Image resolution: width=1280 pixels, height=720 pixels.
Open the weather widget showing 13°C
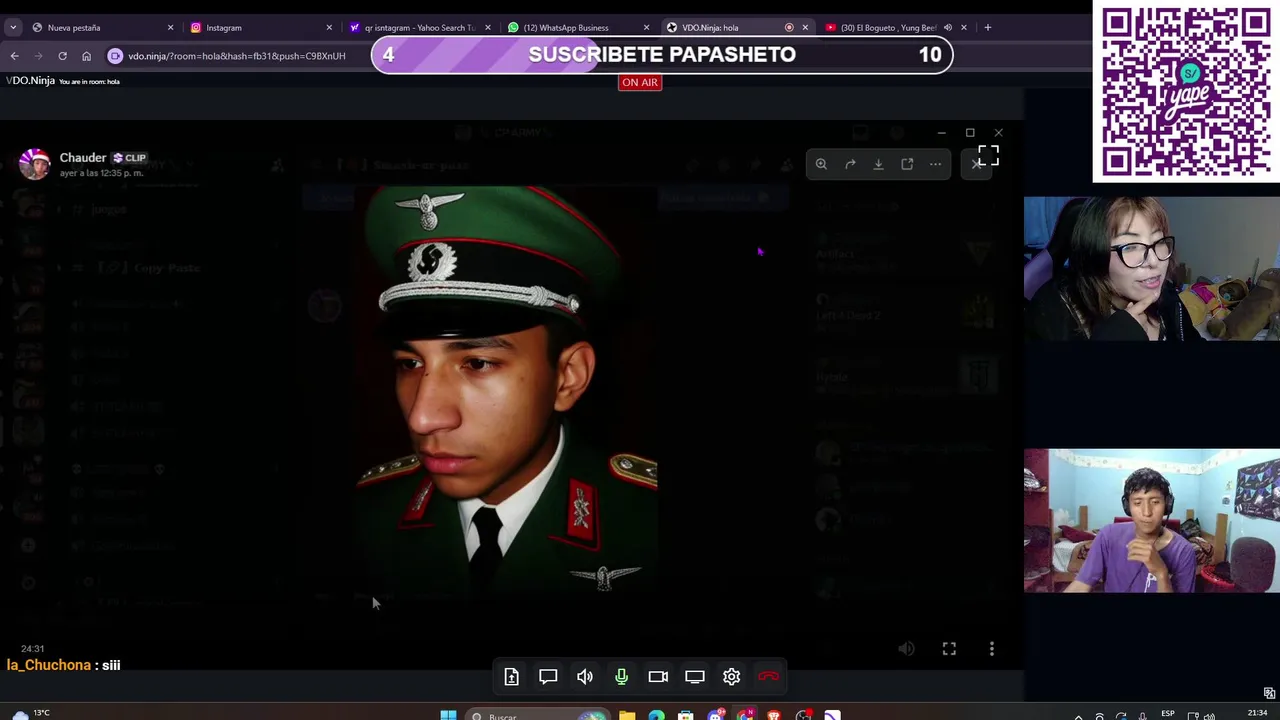coord(30,714)
